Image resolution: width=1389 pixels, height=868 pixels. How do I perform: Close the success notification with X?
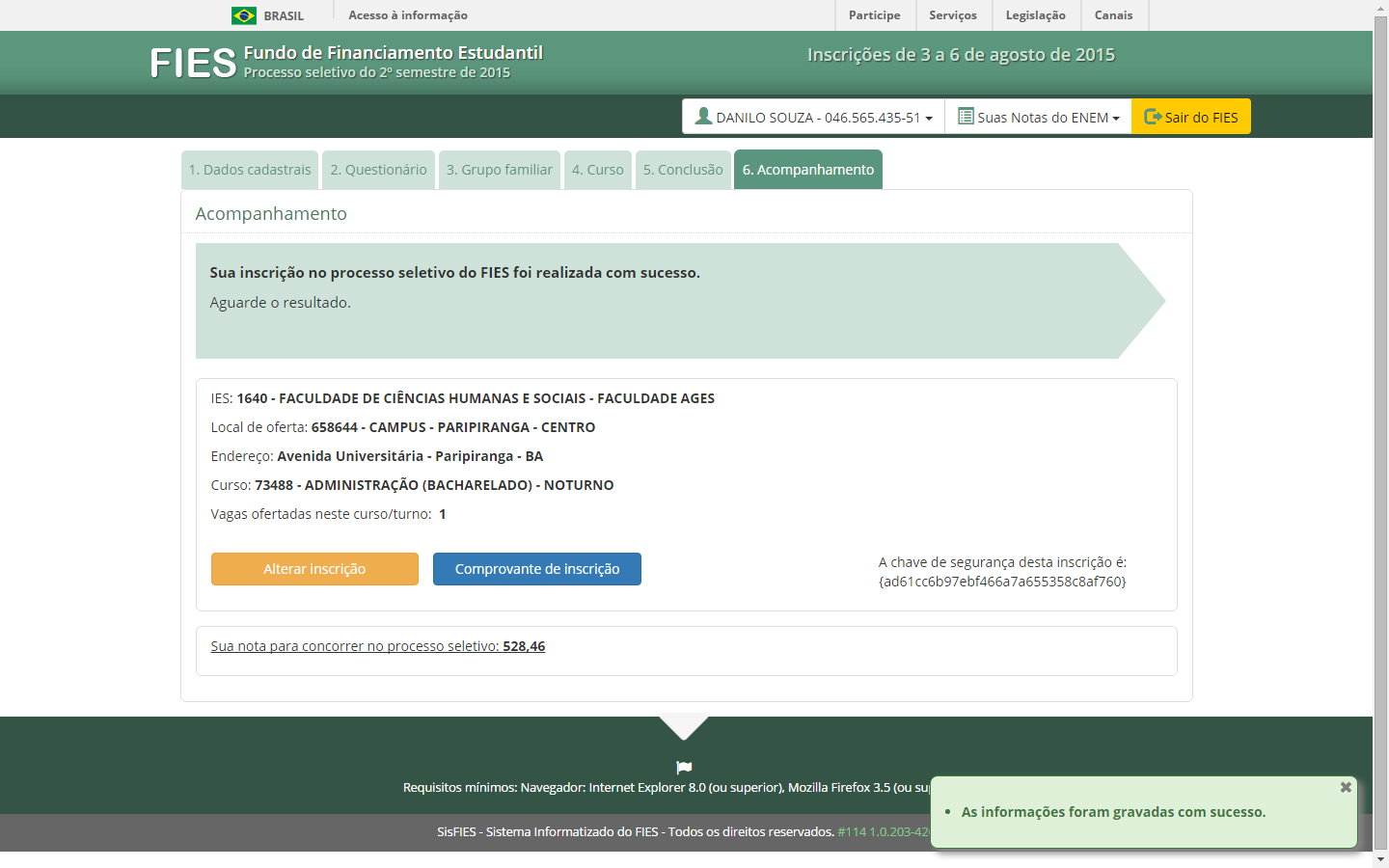(1346, 787)
